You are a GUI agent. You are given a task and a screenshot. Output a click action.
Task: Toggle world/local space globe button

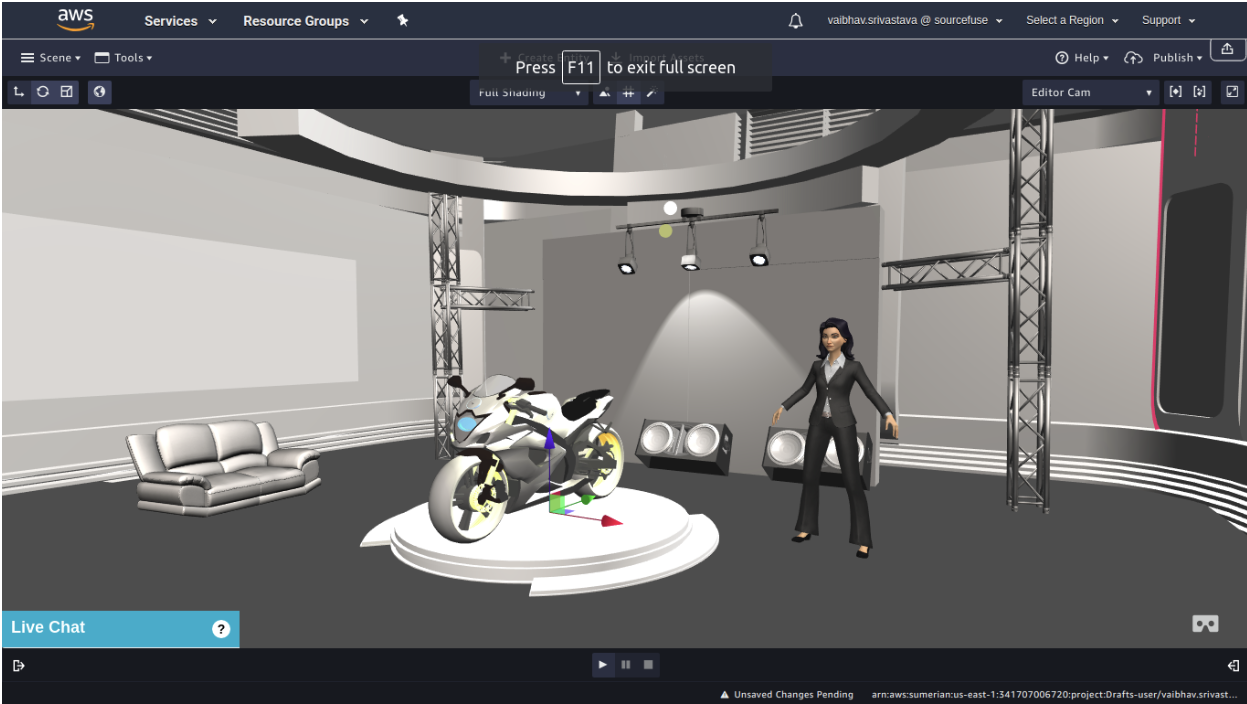coord(100,92)
